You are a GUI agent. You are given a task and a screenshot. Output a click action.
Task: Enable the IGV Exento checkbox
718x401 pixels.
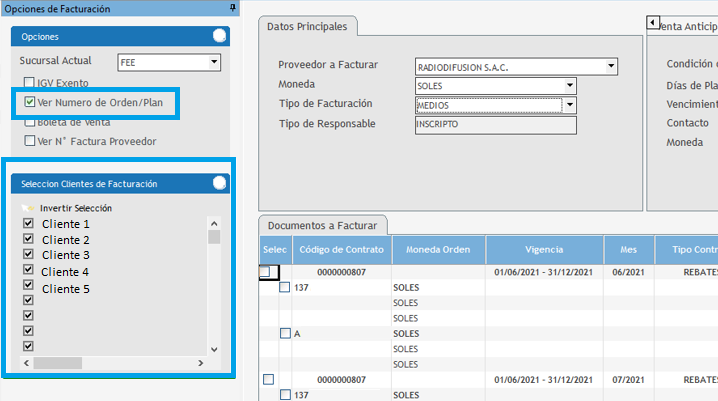[30, 82]
